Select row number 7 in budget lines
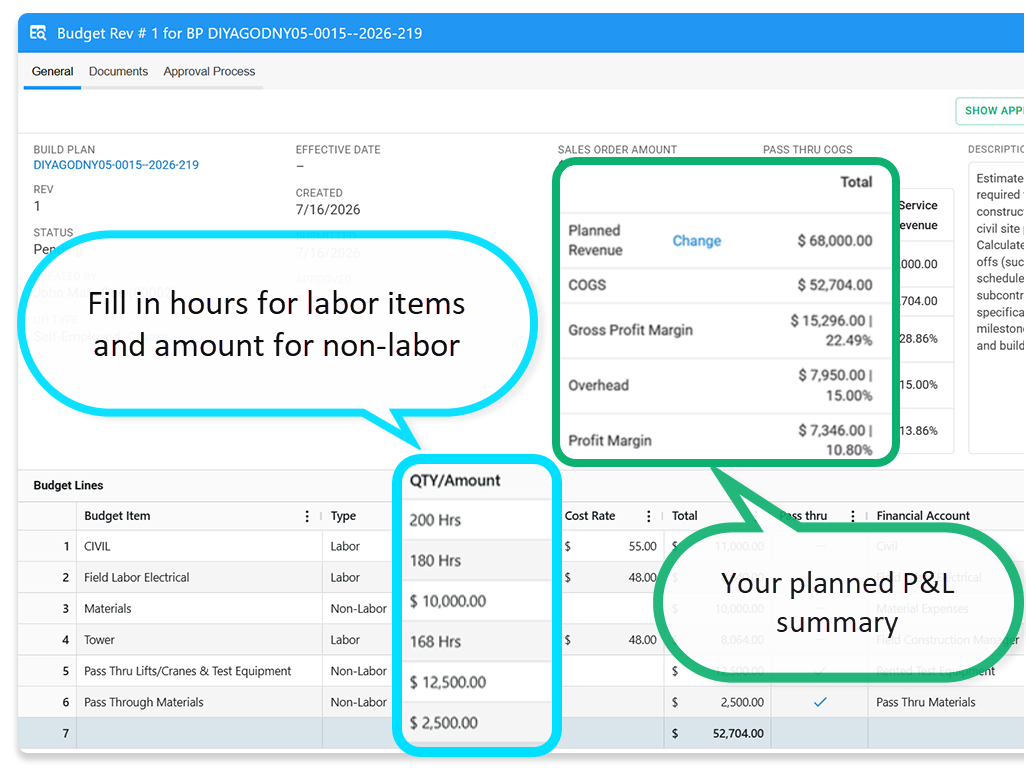Viewport: 1026px width, 768px height. pos(65,733)
